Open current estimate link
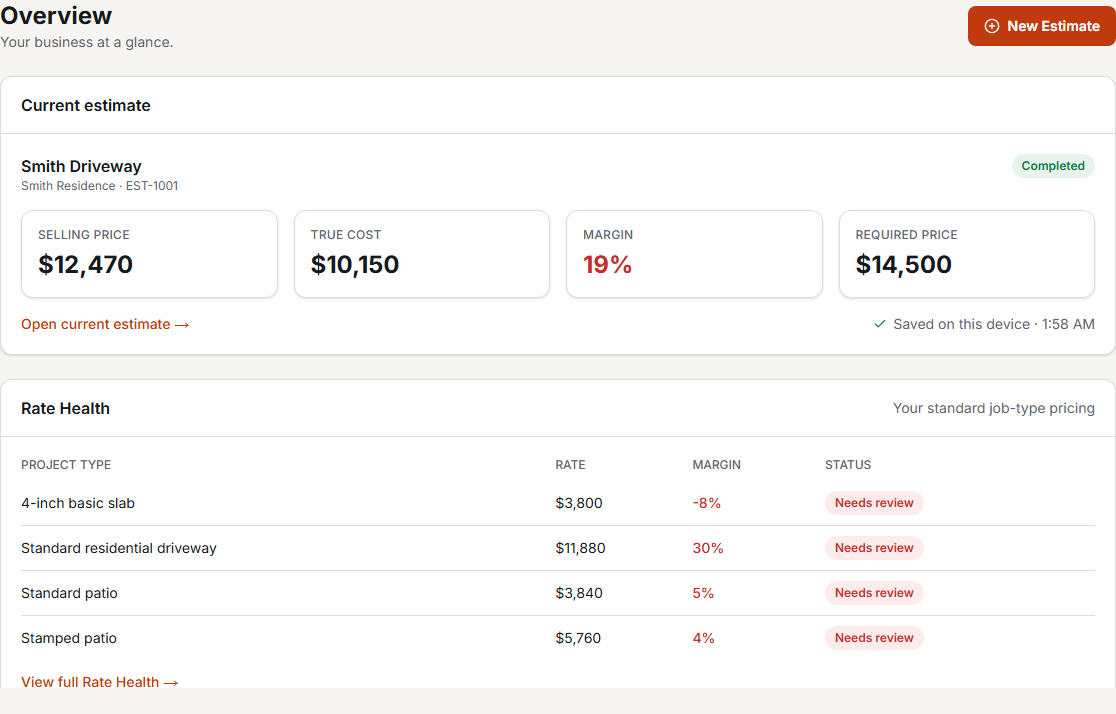This screenshot has width=1116, height=714. pos(105,325)
